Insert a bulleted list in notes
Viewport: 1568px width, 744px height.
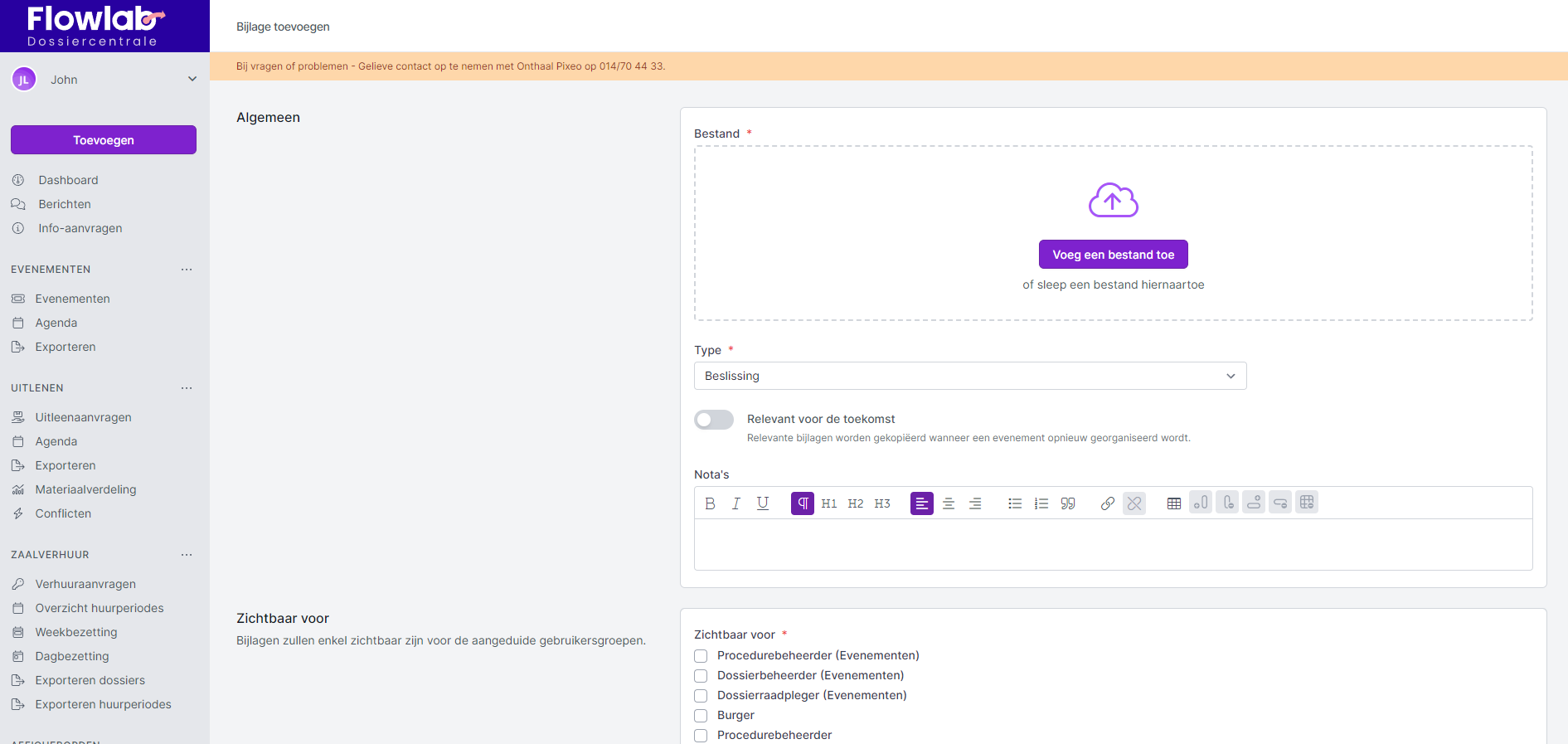point(1014,503)
